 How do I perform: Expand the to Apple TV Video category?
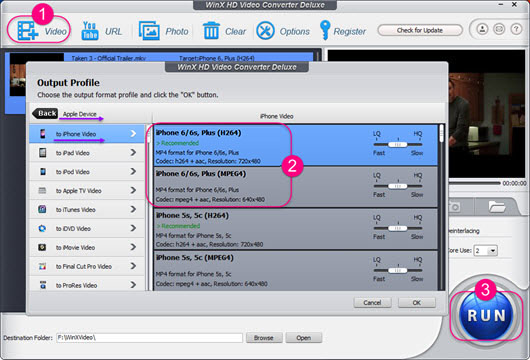pyautogui.click(x=87, y=191)
